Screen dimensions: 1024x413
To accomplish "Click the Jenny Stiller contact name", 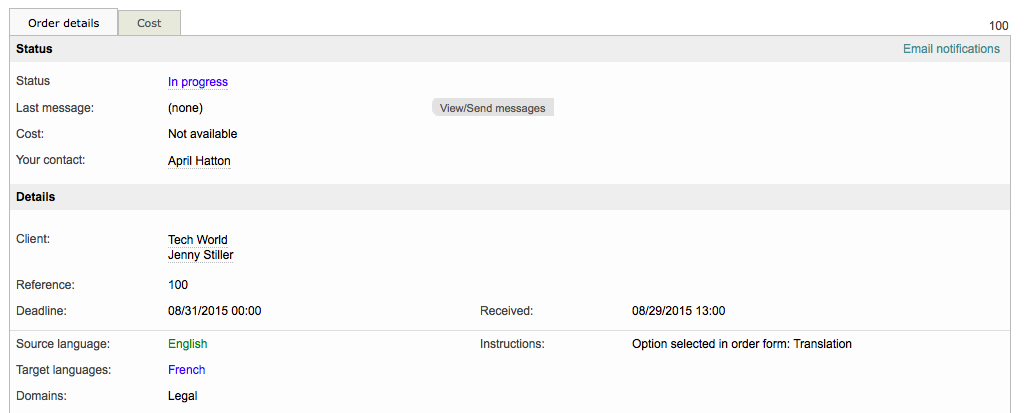I will (x=200, y=255).
